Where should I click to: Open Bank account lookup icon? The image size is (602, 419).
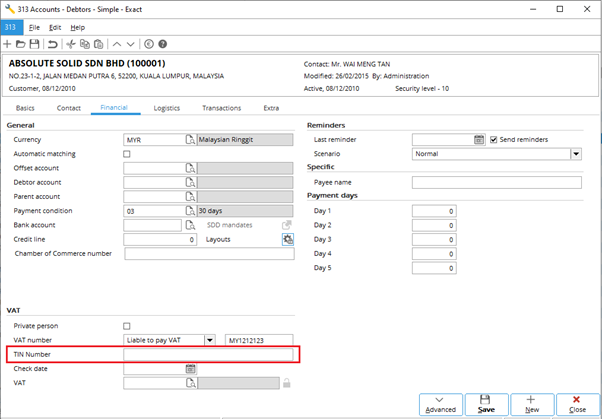pos(190,225)
